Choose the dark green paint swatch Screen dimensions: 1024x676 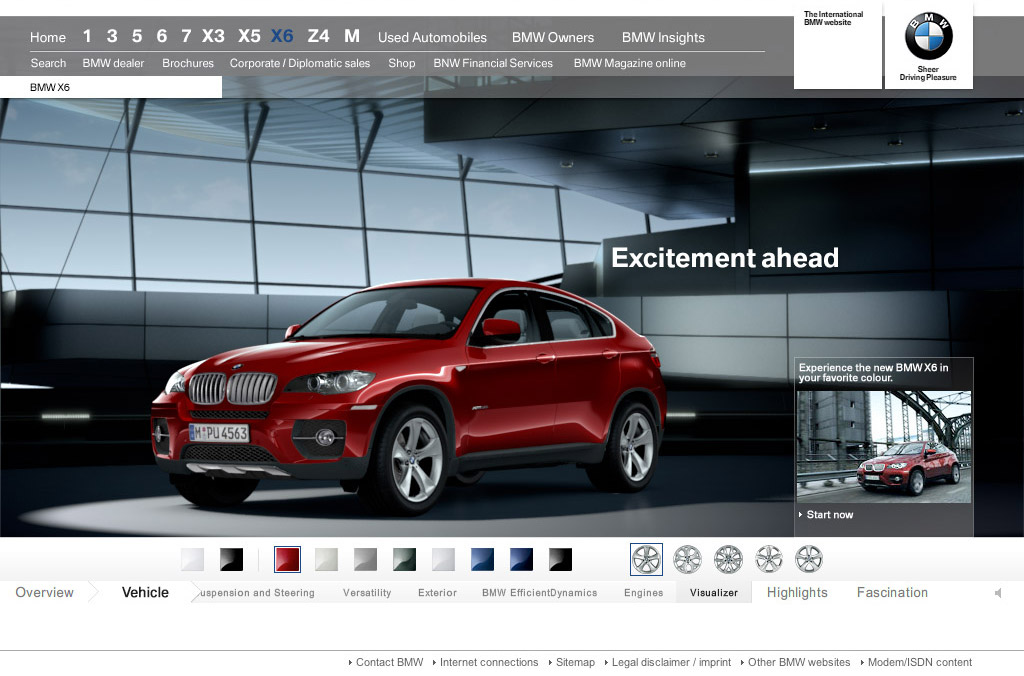404,560
